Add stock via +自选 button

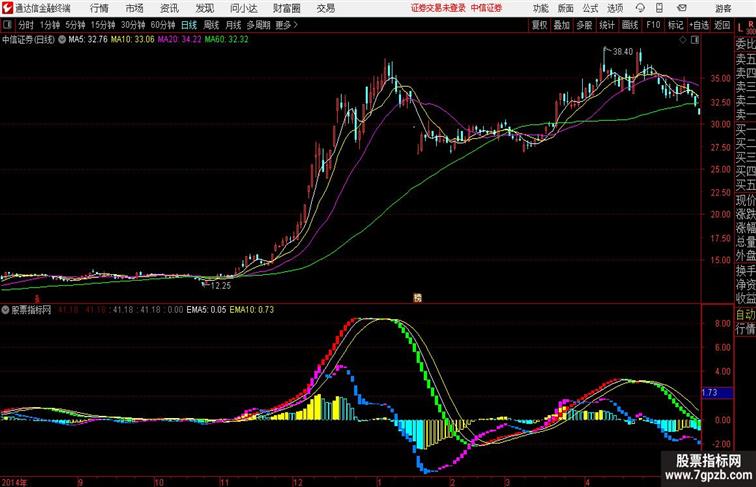[699, 25]
